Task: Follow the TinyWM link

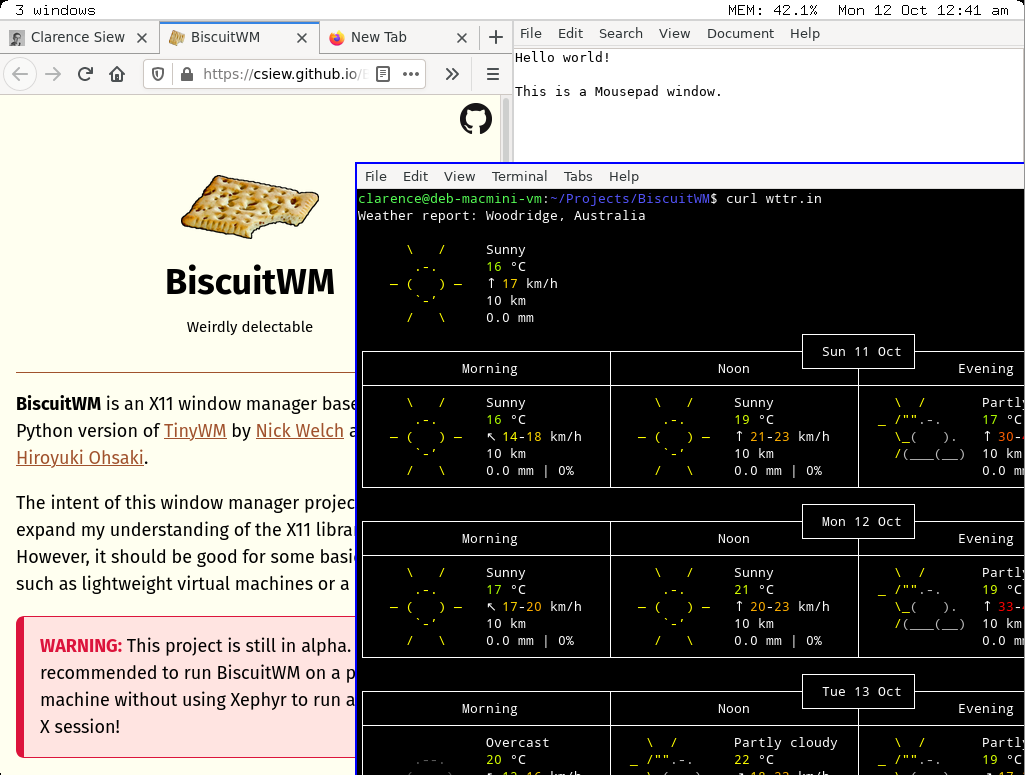Action: 195,431
